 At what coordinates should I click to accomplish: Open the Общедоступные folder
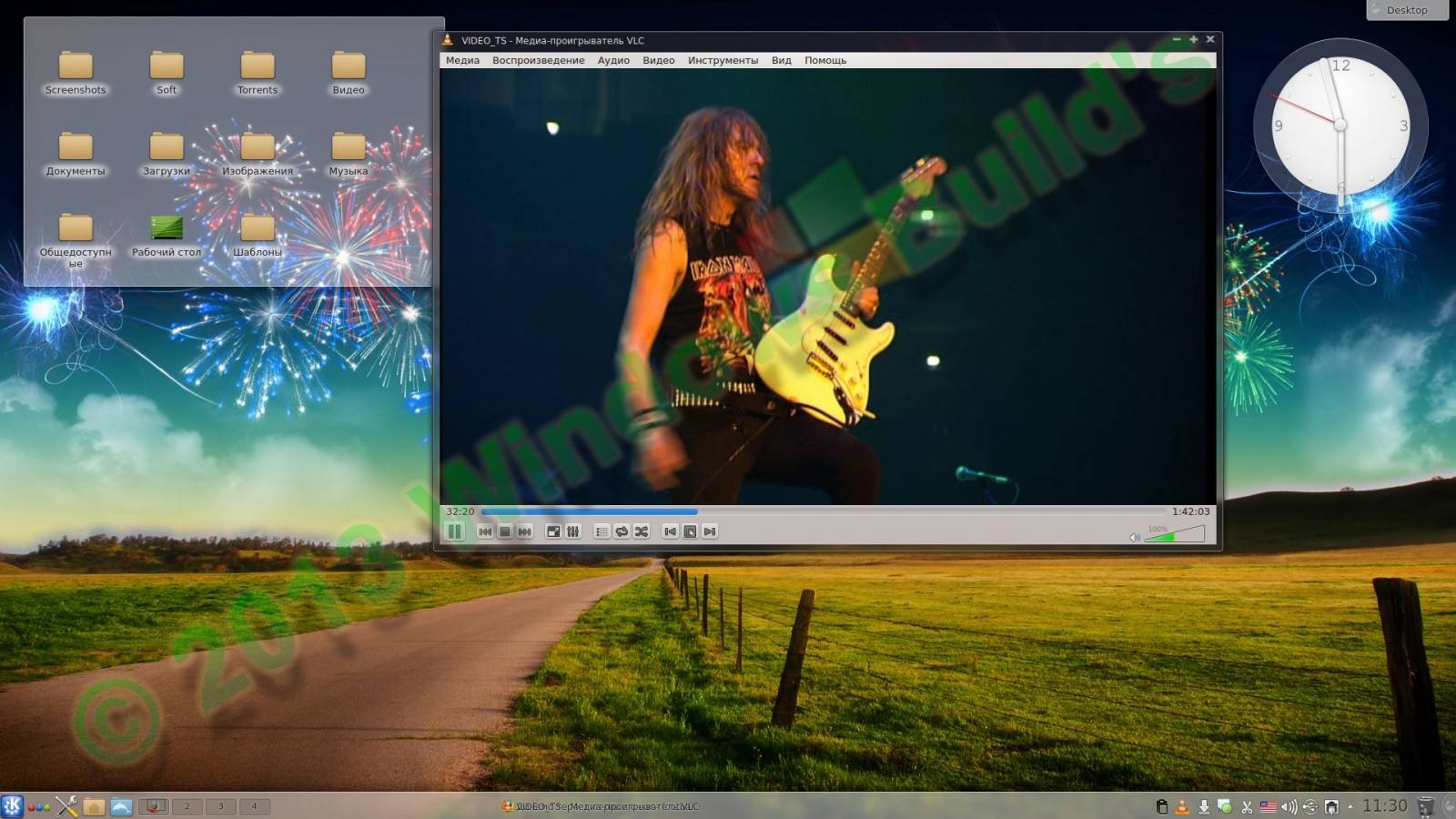coord(76,239)
